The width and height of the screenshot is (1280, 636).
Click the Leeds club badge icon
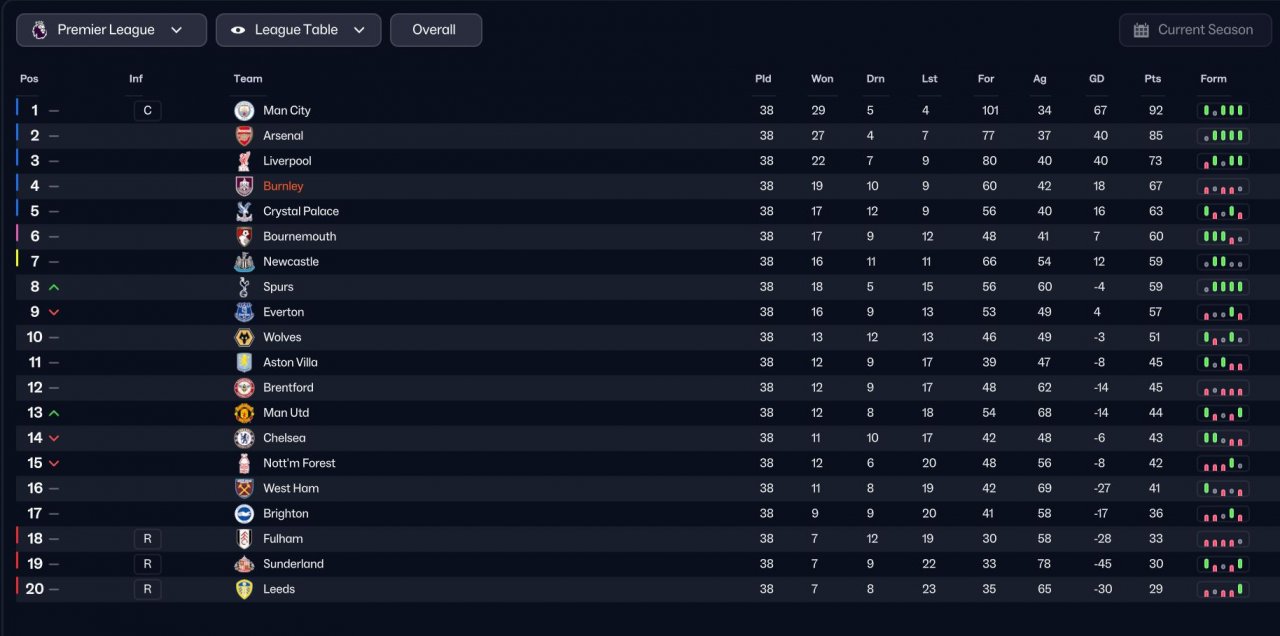244,590
